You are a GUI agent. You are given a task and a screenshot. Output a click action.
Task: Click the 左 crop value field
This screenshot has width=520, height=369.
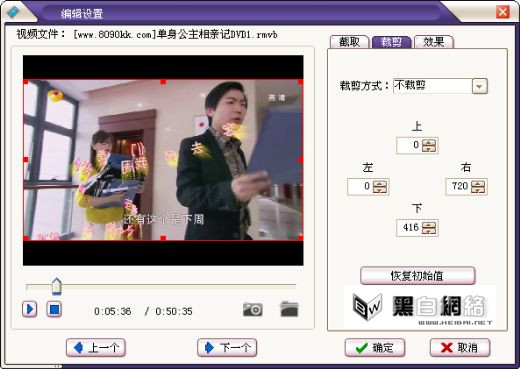coord(360,186)
